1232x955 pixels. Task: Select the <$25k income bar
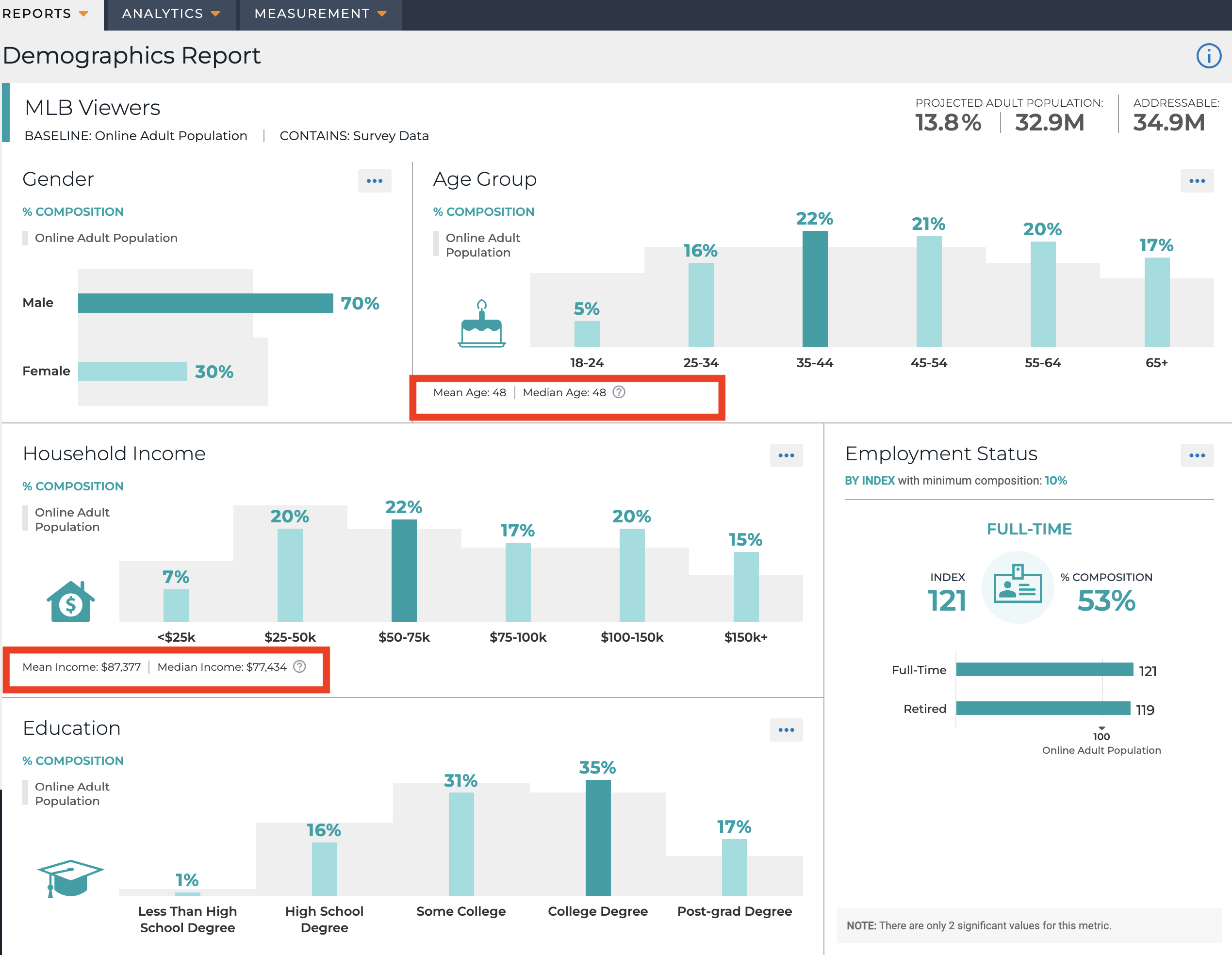[176, 605]
